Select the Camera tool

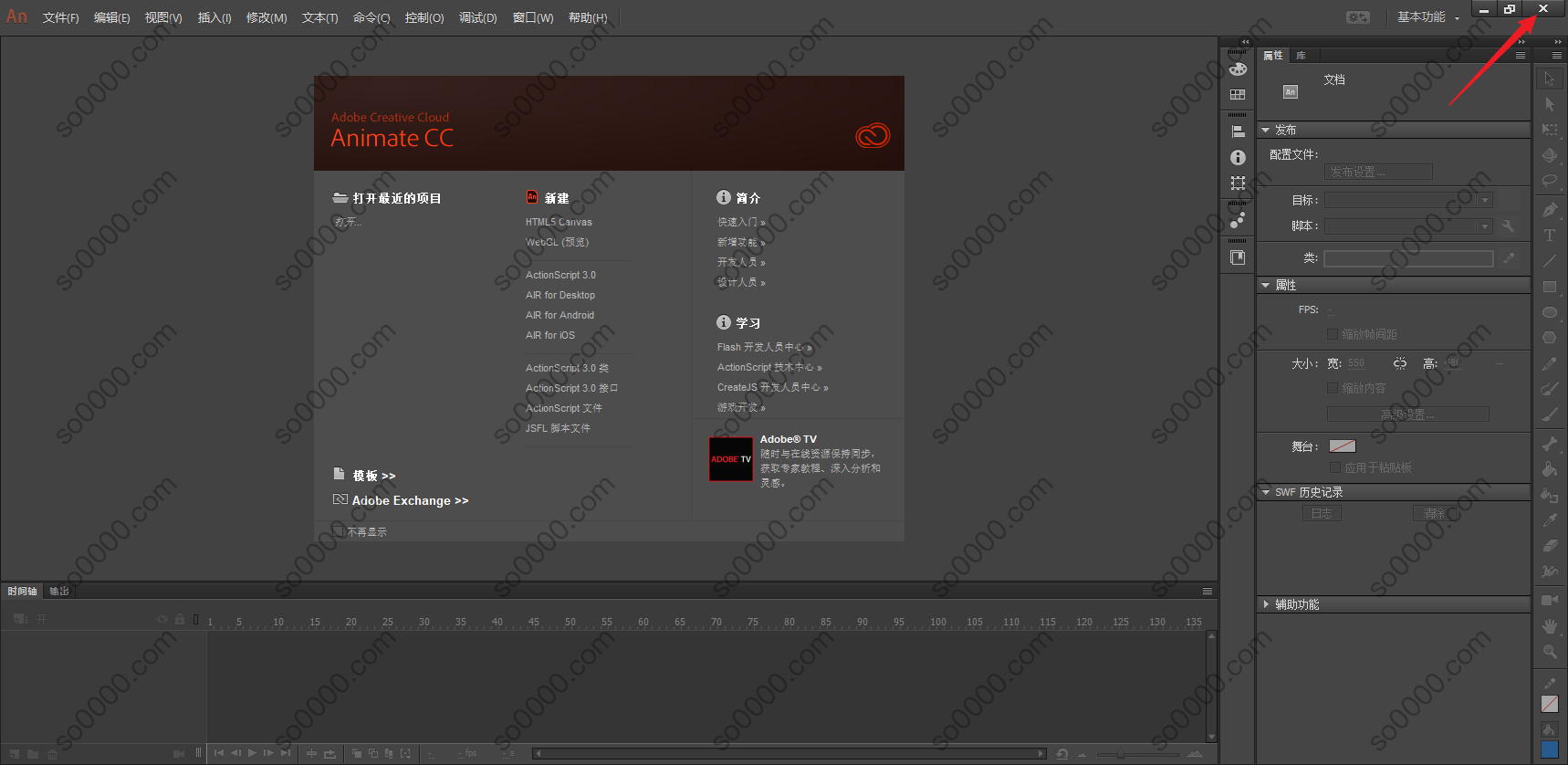1549,600
